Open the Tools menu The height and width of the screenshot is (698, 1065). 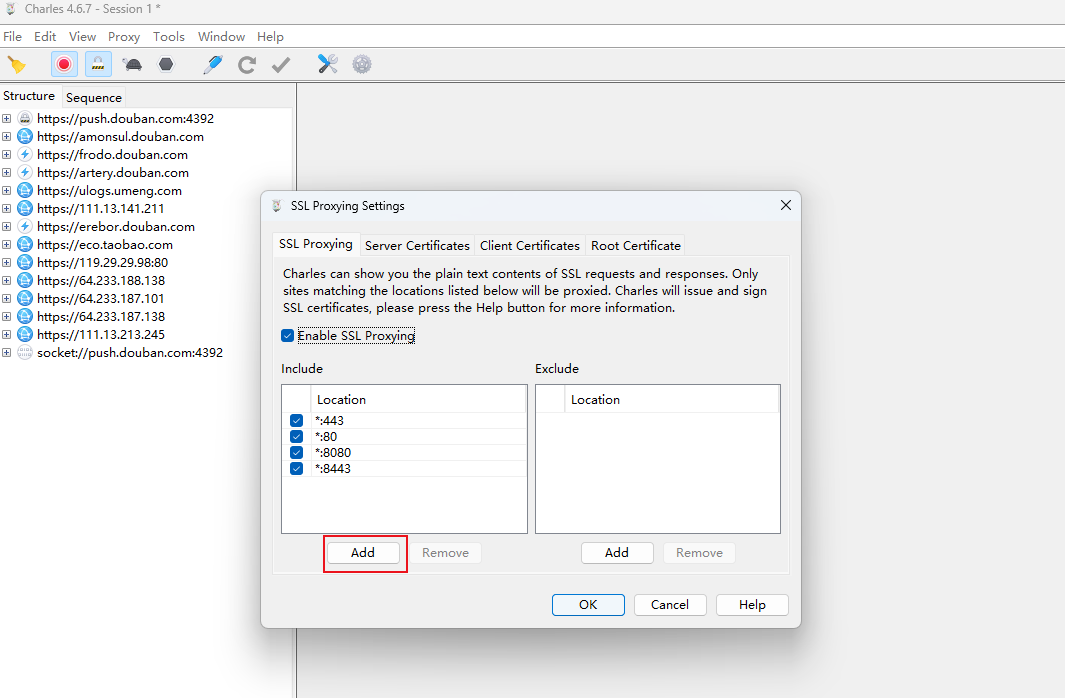[x=168, y=37]
